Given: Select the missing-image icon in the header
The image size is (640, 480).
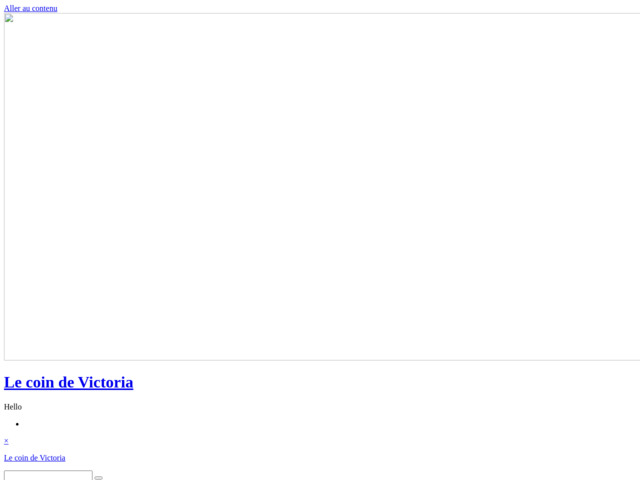Looking at the screenshot, I should 9,18.
